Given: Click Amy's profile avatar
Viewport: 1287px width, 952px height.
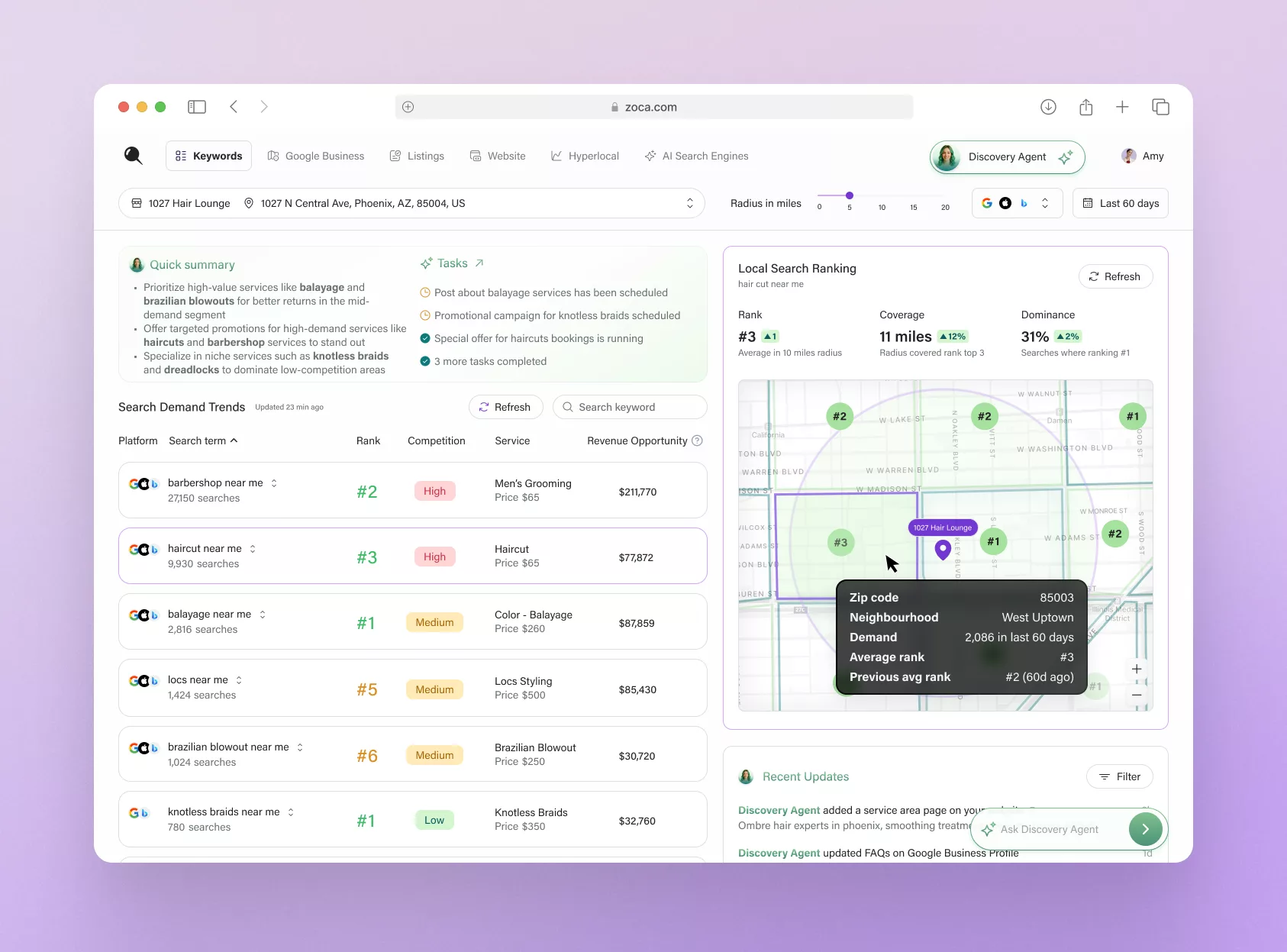Looking at the screenshot, I should 1129,156.
